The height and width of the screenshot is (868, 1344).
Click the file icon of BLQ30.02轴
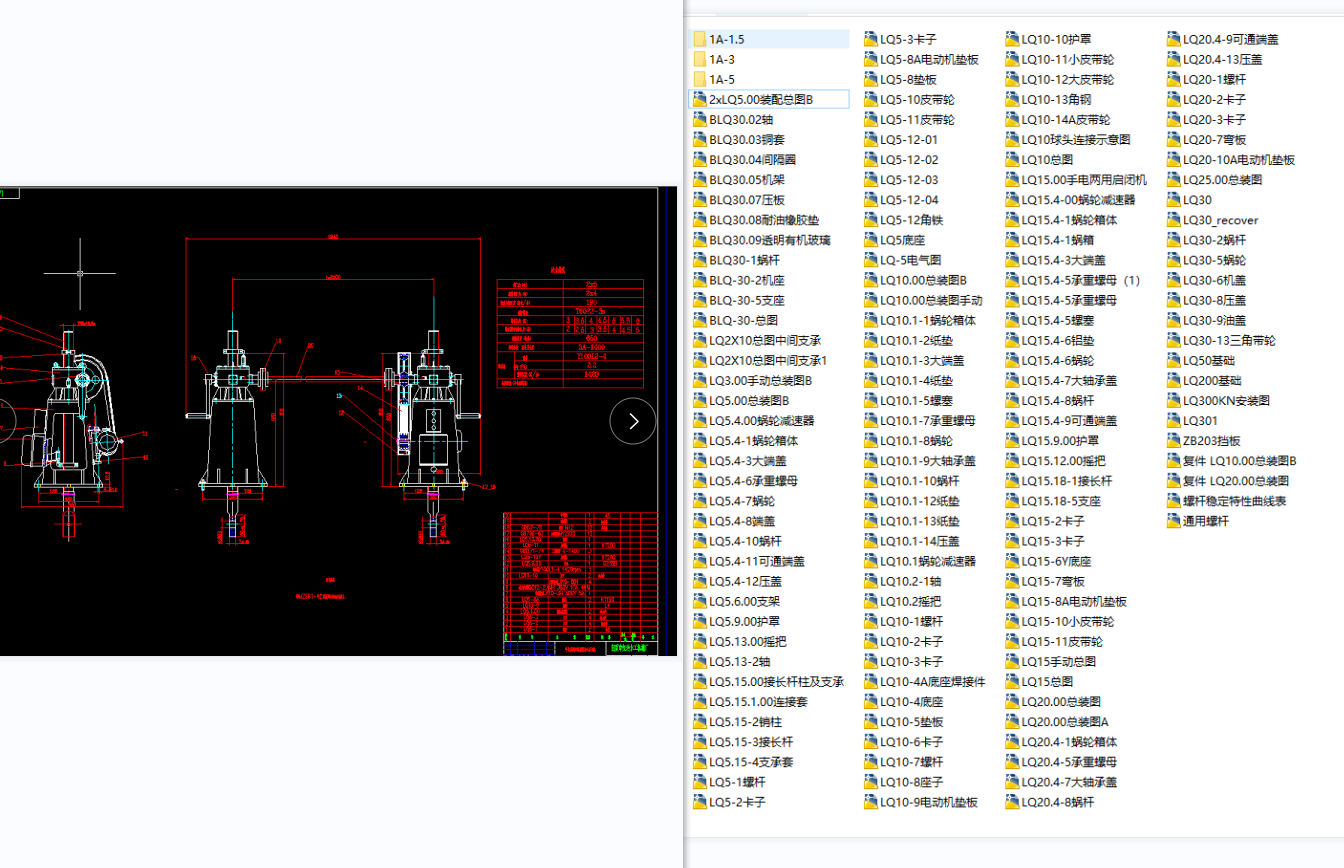(x=699, y=119)
